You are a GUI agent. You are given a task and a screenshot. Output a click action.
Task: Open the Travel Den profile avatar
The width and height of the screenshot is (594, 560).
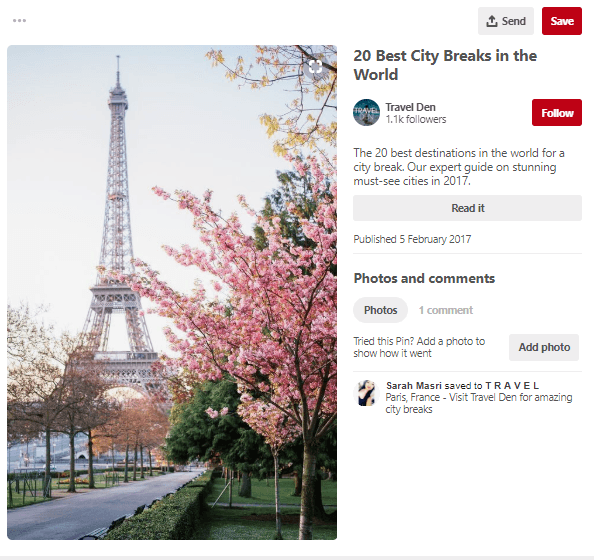pos(366,113)
